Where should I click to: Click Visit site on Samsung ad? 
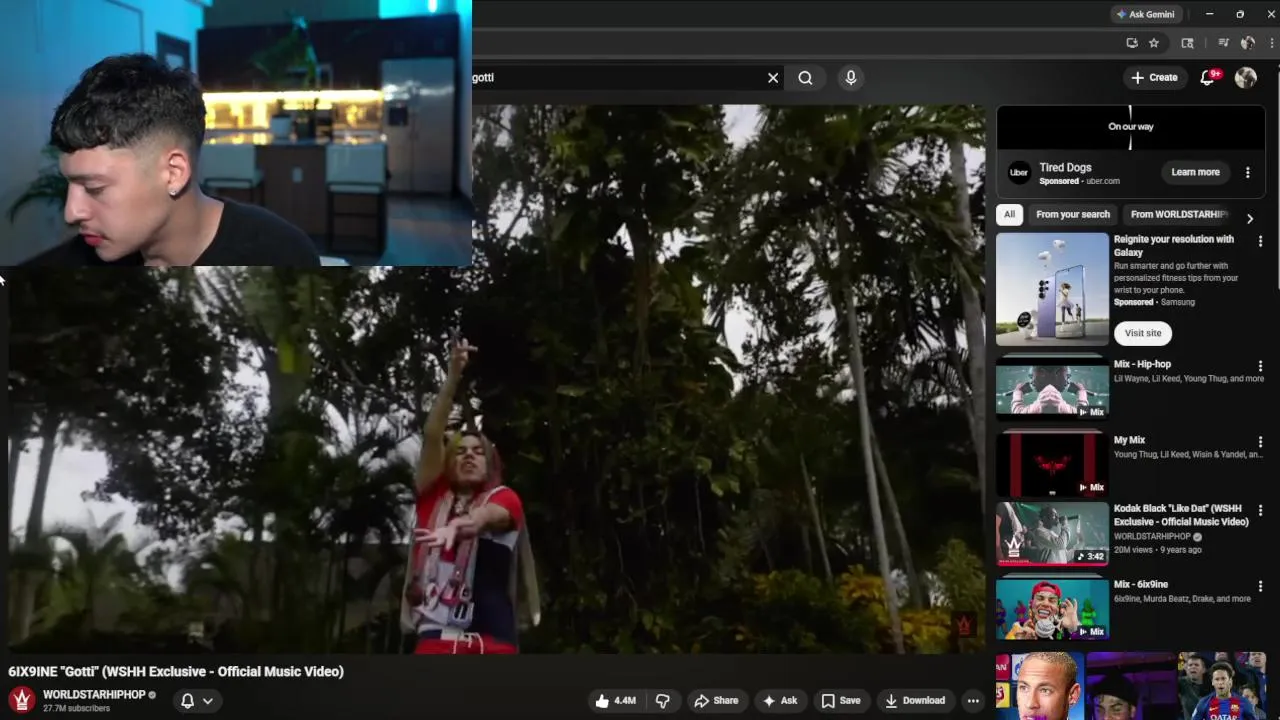click(1143, 333)
